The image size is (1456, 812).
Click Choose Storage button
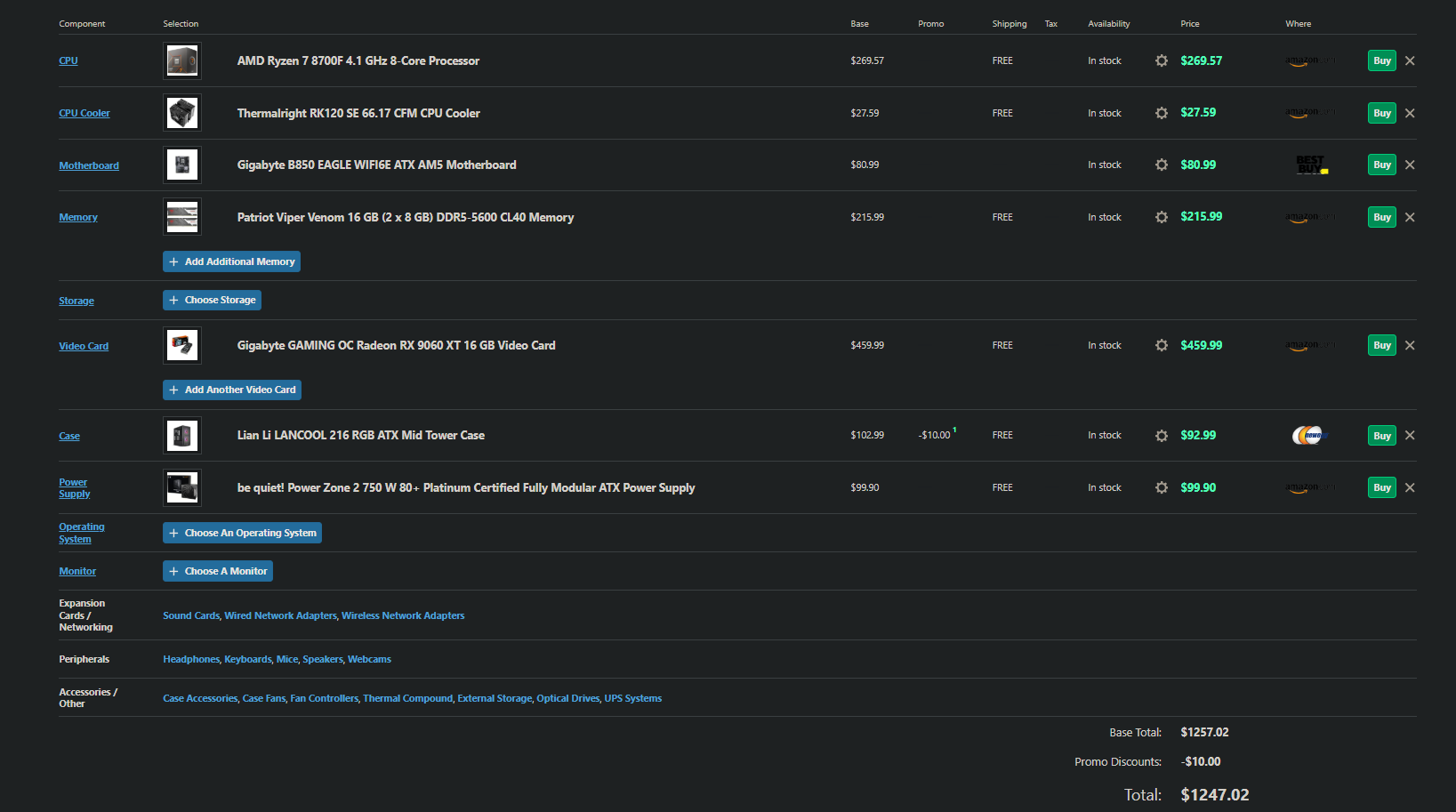pyautogui.click(x=212, y=300)
